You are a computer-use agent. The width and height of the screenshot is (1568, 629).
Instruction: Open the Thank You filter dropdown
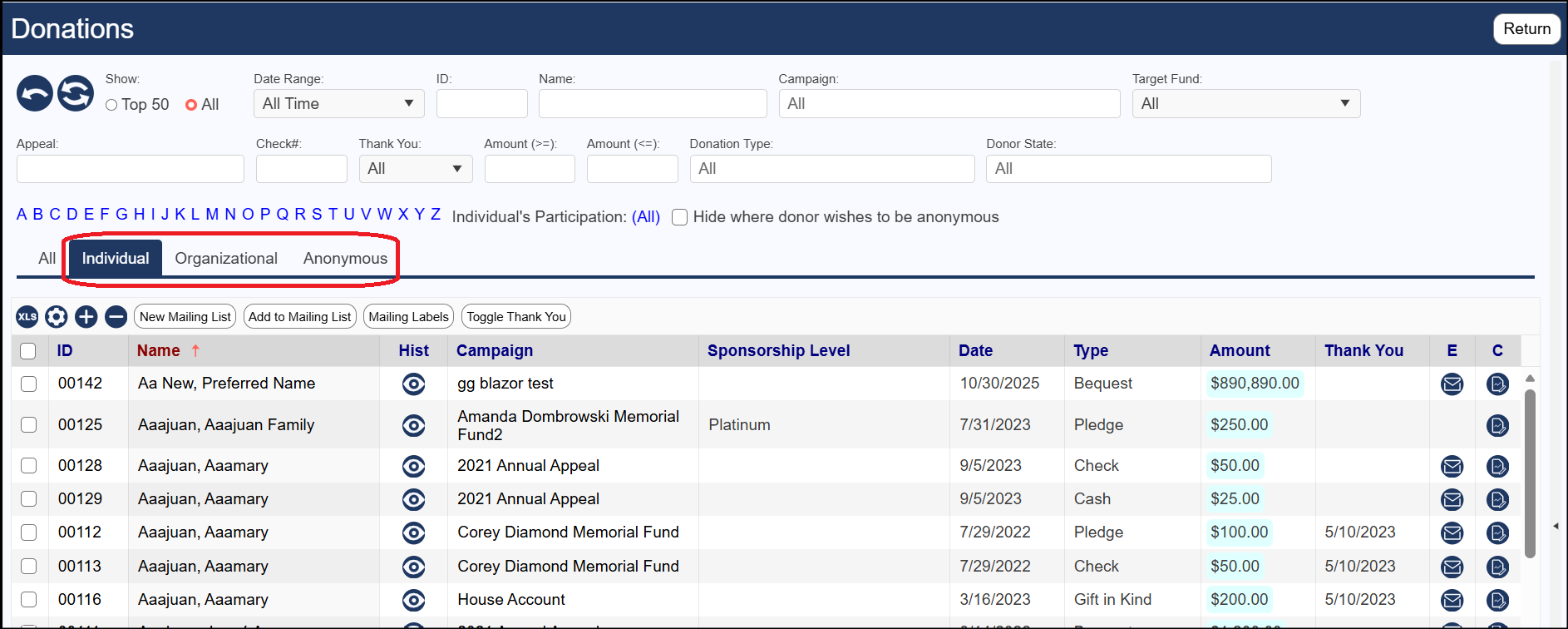(x=415, y=169)
